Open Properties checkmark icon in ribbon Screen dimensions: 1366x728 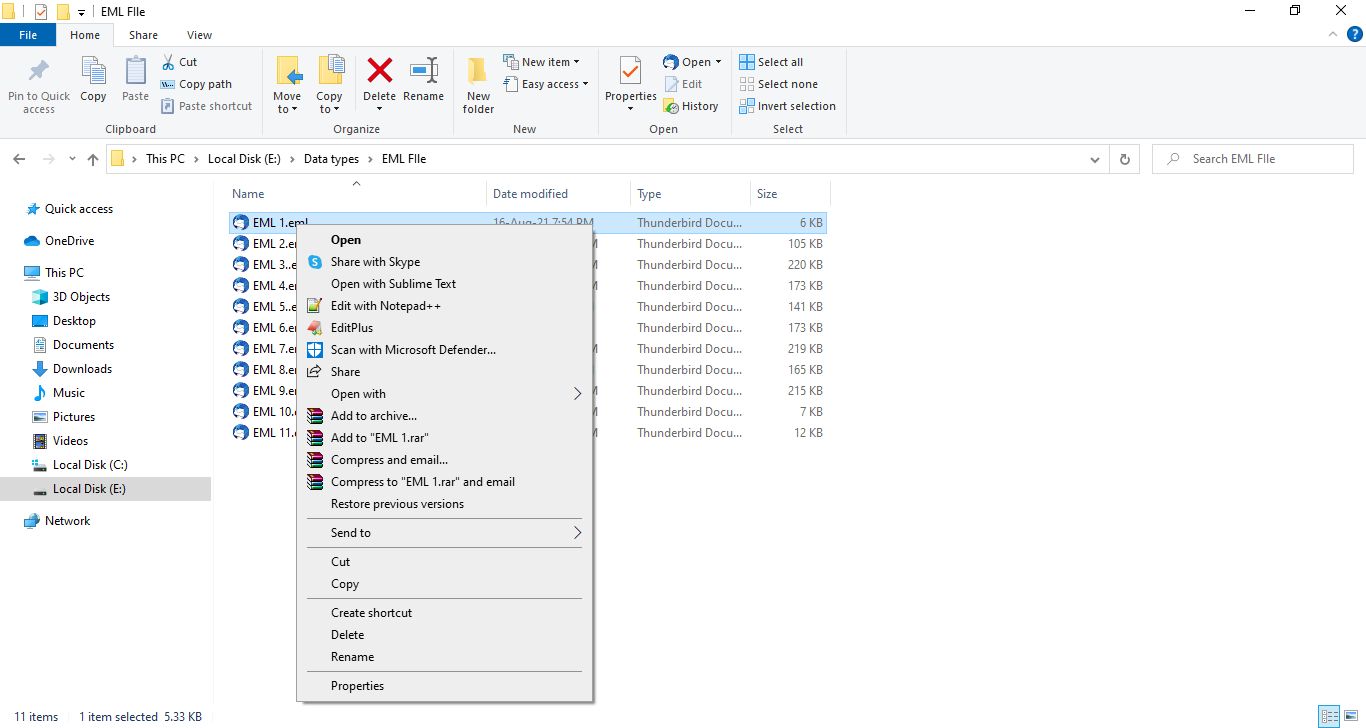coord(630,71)
